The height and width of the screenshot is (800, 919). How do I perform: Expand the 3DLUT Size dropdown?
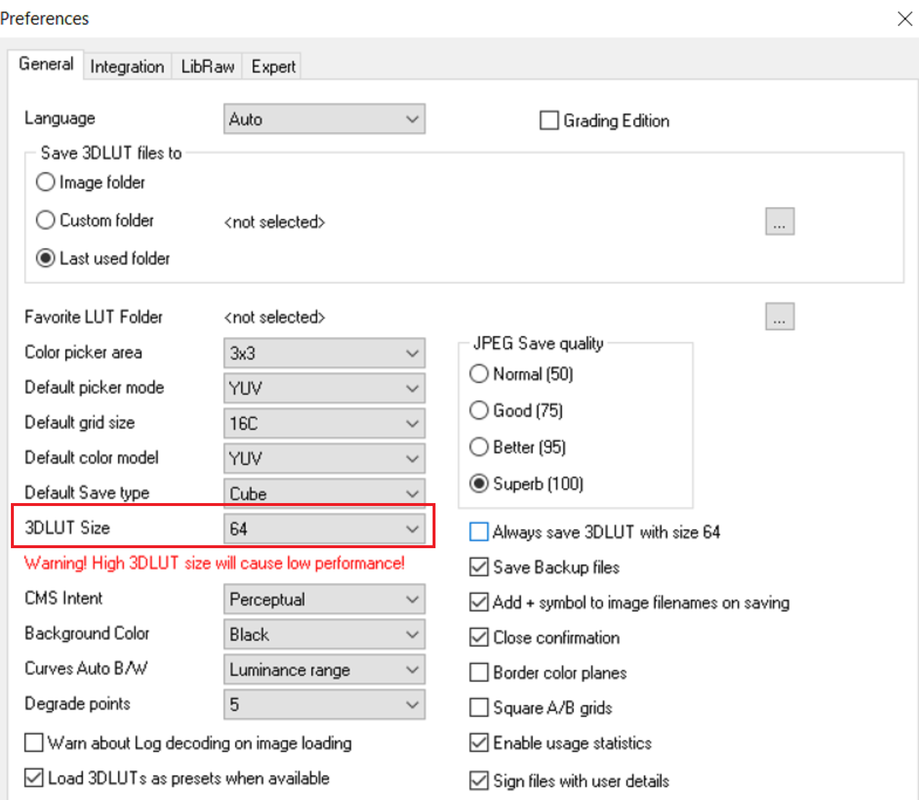tap(324, 529)
